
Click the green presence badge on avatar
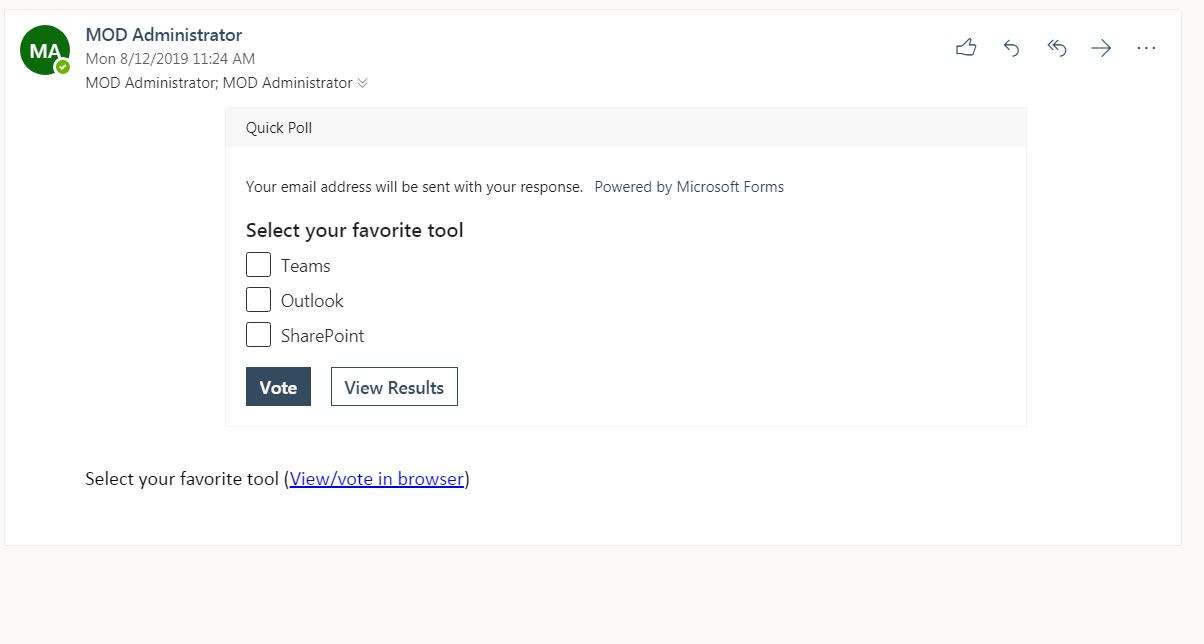click(x=63, y=67)
